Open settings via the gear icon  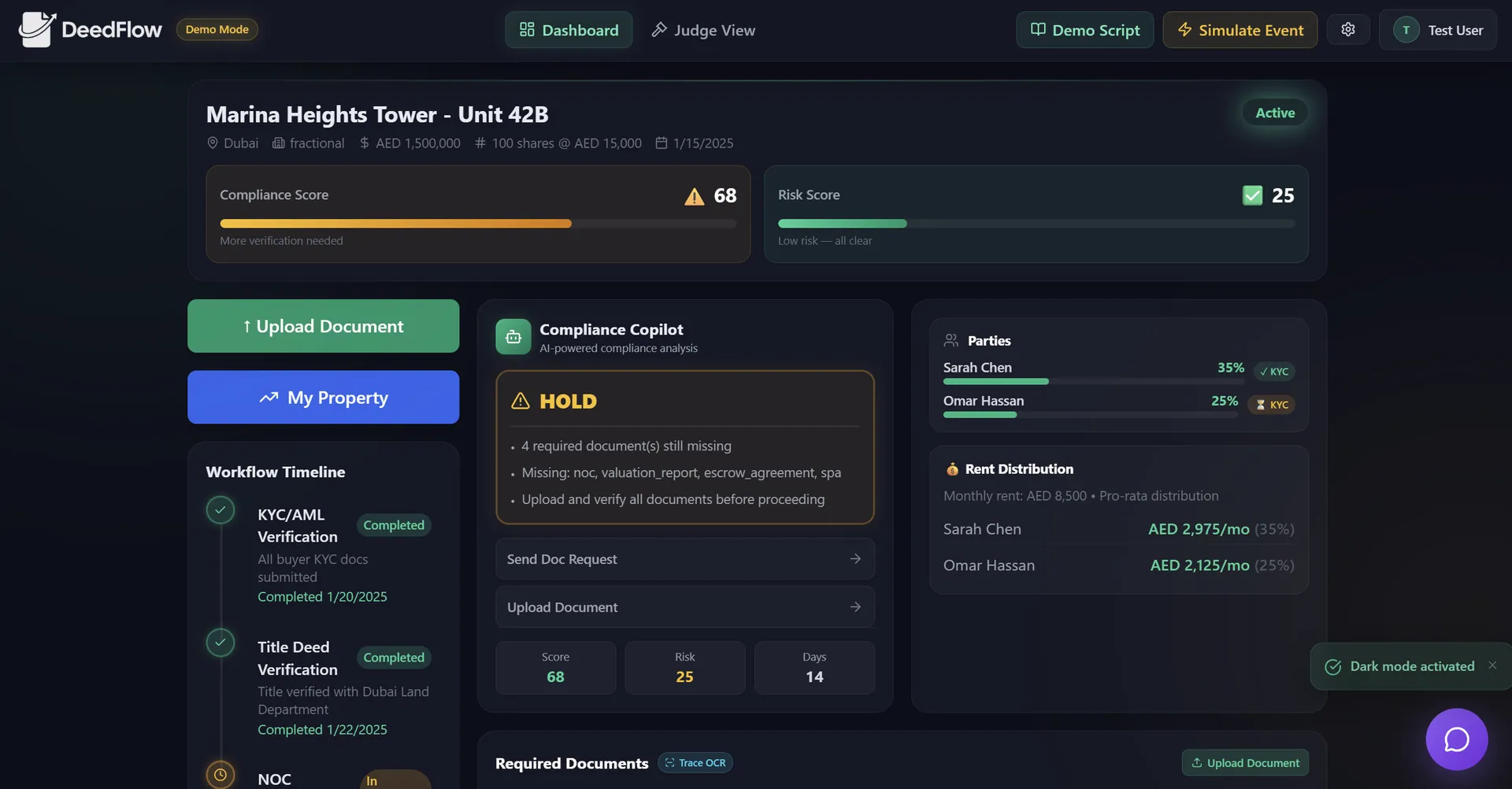click(x=1348, y=29)
